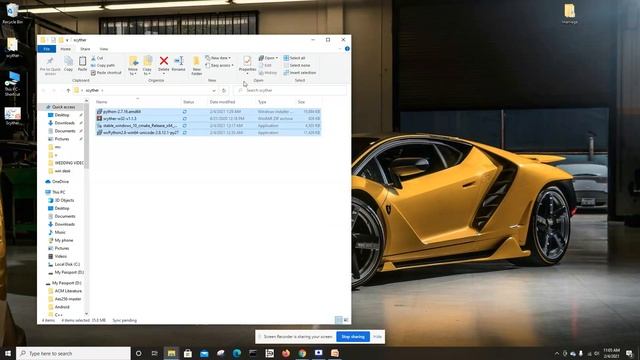Open Chrome from the taskbar
This screenshot has height=360, width=640.
click(x=302, y=353)
